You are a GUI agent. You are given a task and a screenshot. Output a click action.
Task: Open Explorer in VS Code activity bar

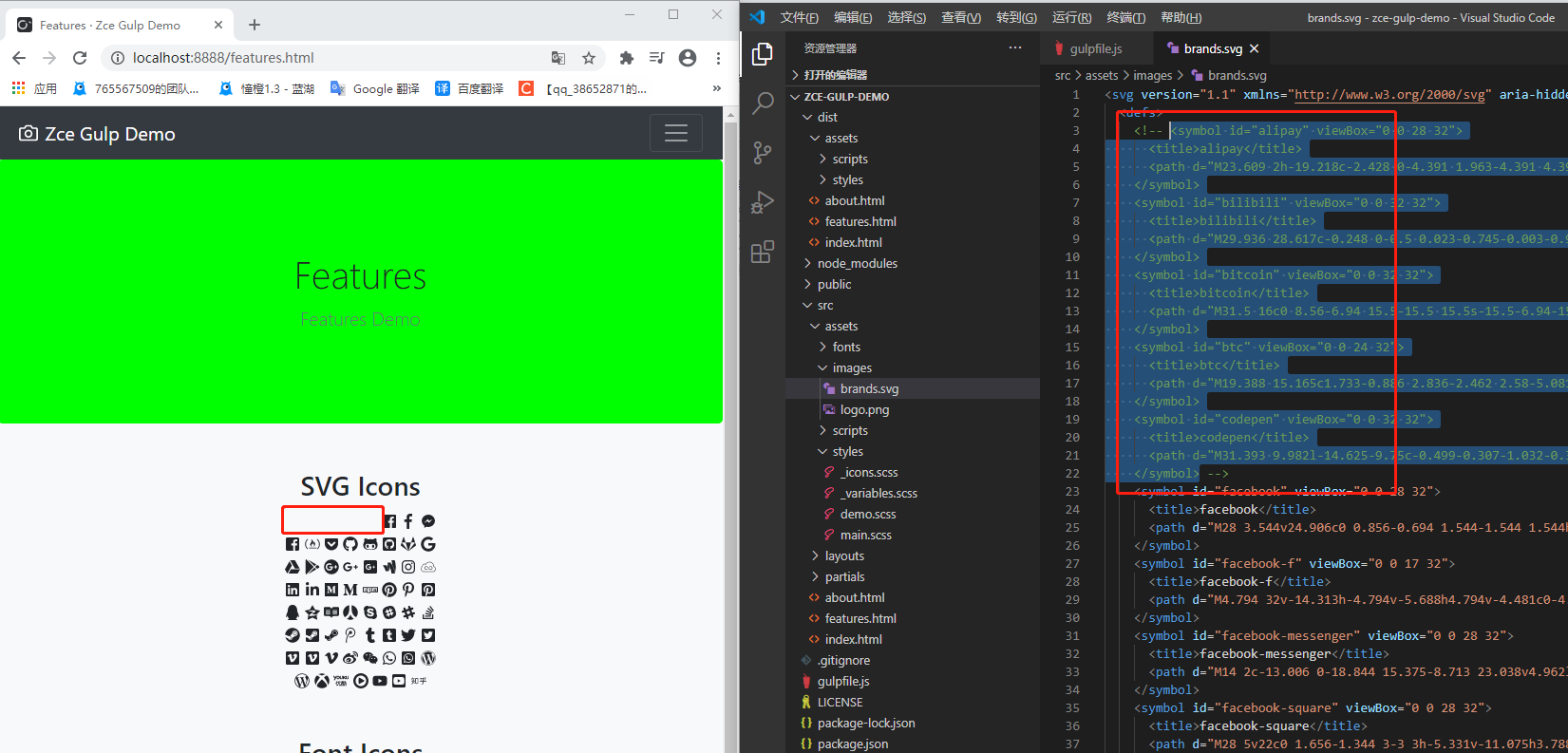(763, 55)
